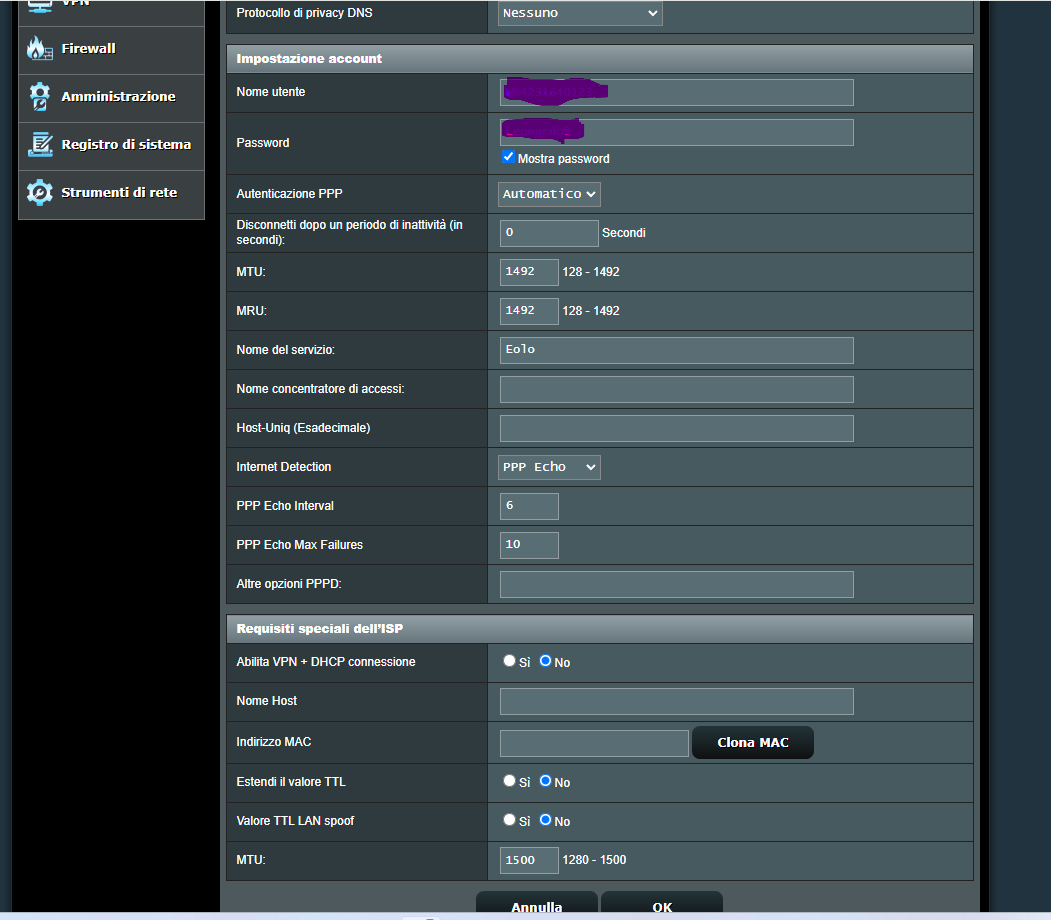Select No for Valore TTL LAN spoof
The image size is (1051, 920).
tap(546, 819)
